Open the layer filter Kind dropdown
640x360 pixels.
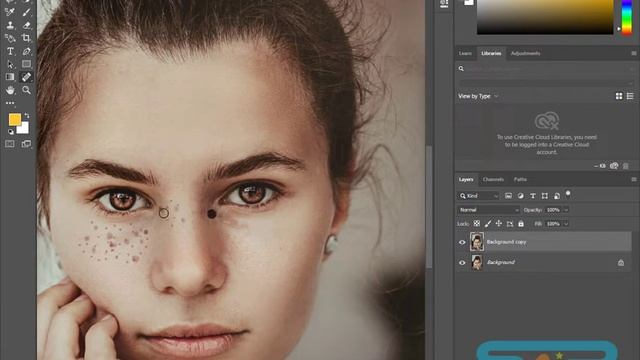[479, 196]
